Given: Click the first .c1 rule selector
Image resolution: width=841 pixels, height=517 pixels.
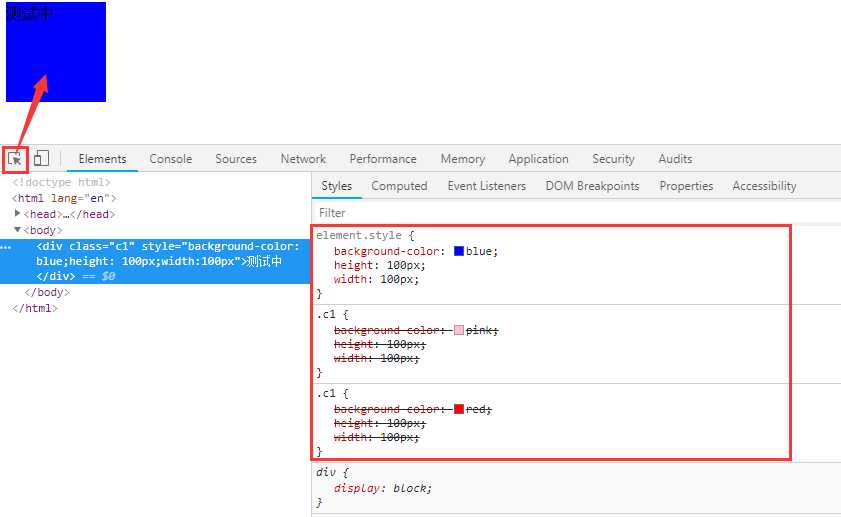Looking at the screenshot, I should click(326, 314).
